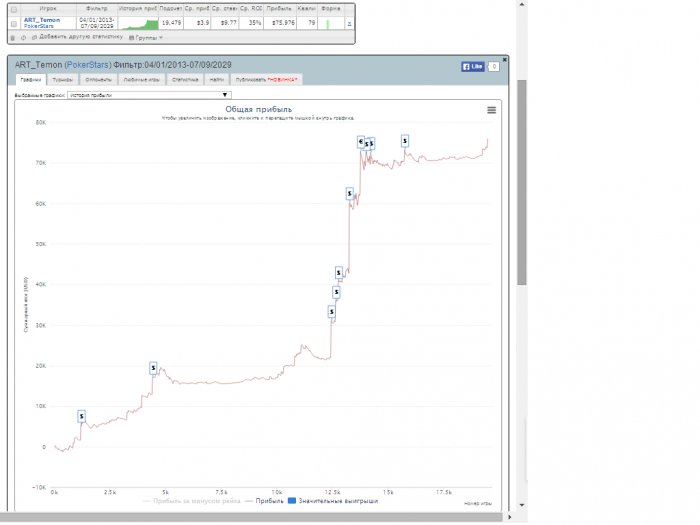
Task: Click the $ marker near the 20K line
Action: (x=153, y=368)
